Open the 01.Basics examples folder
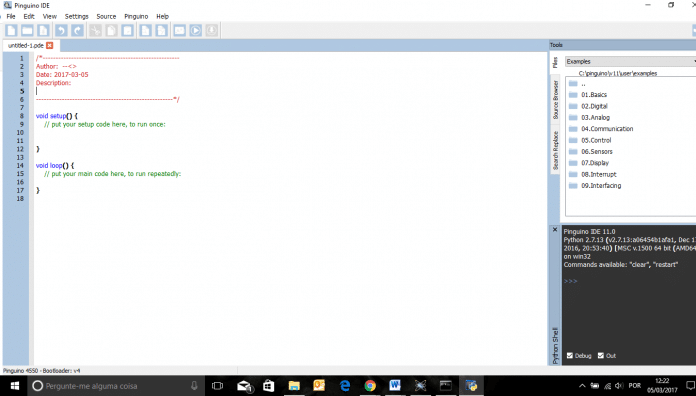This screenshot has height=396, width=696. point(593,95)
